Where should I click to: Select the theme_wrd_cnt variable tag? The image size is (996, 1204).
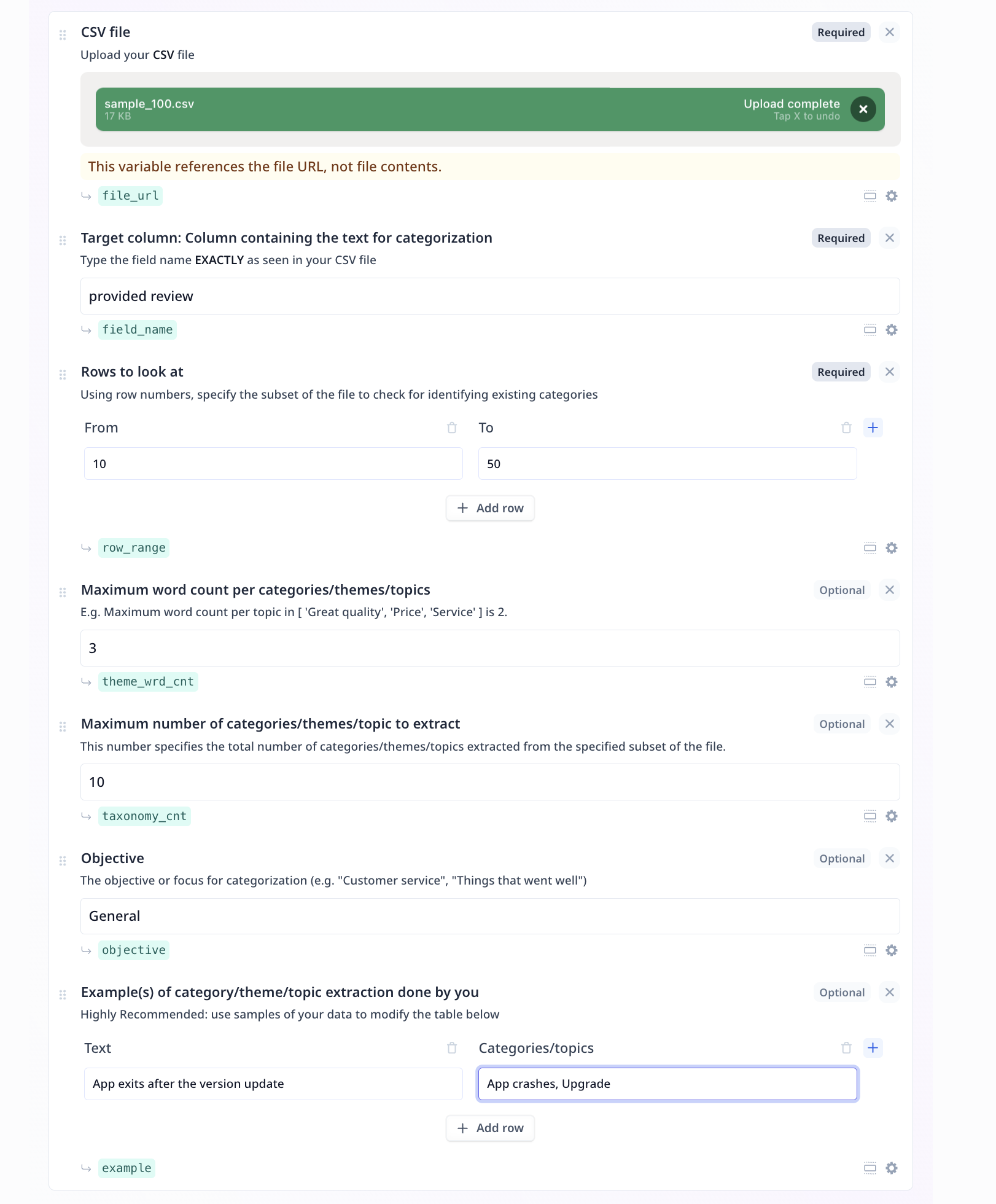(148, 682)
